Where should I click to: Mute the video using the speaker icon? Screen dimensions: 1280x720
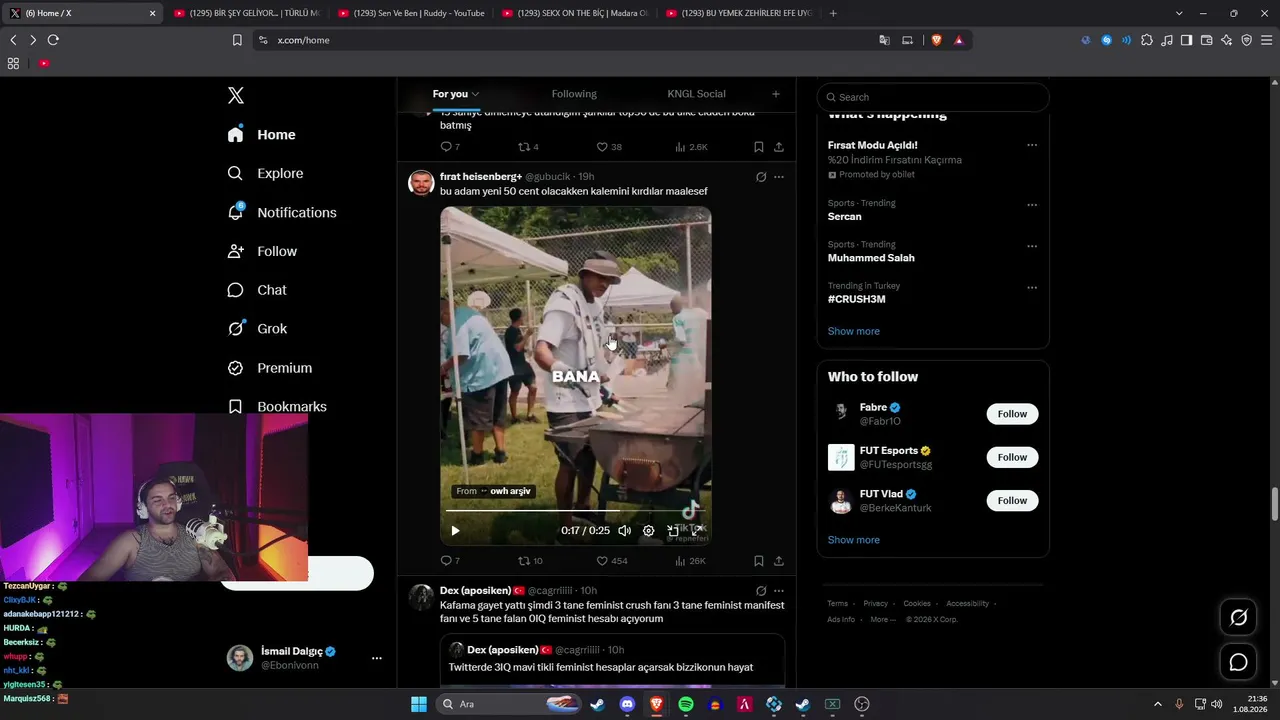625,531
